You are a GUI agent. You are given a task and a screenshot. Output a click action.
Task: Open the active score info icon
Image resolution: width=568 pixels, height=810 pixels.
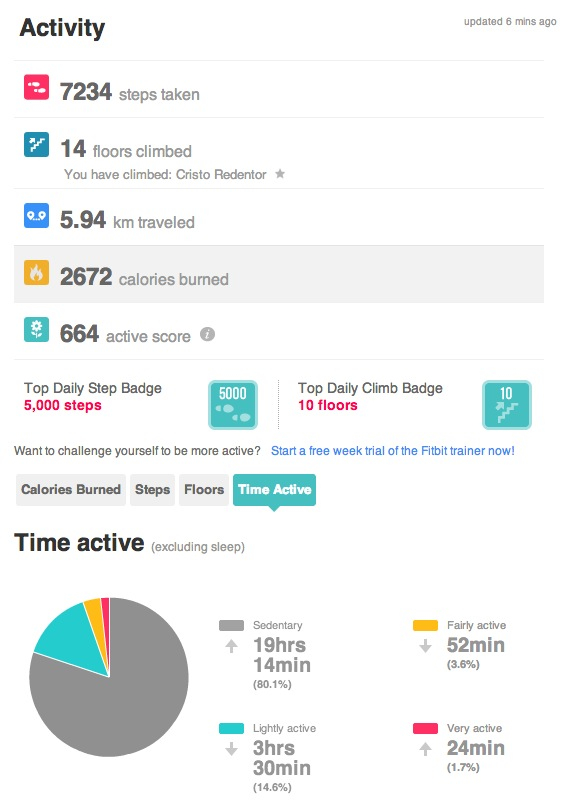208,334
